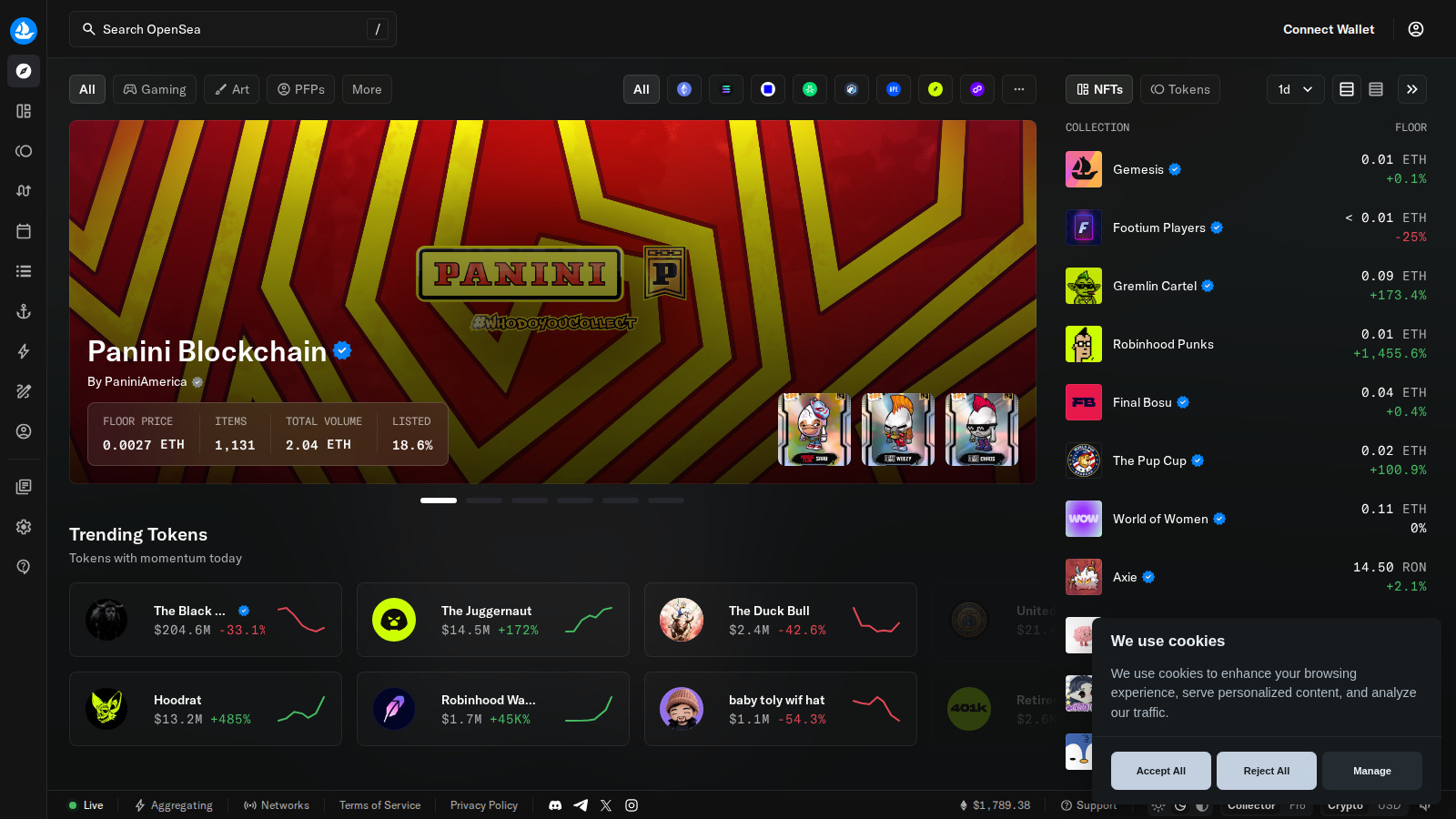
Task: Open the Tokens coin icon in sidebar
Action: point(24,151)
